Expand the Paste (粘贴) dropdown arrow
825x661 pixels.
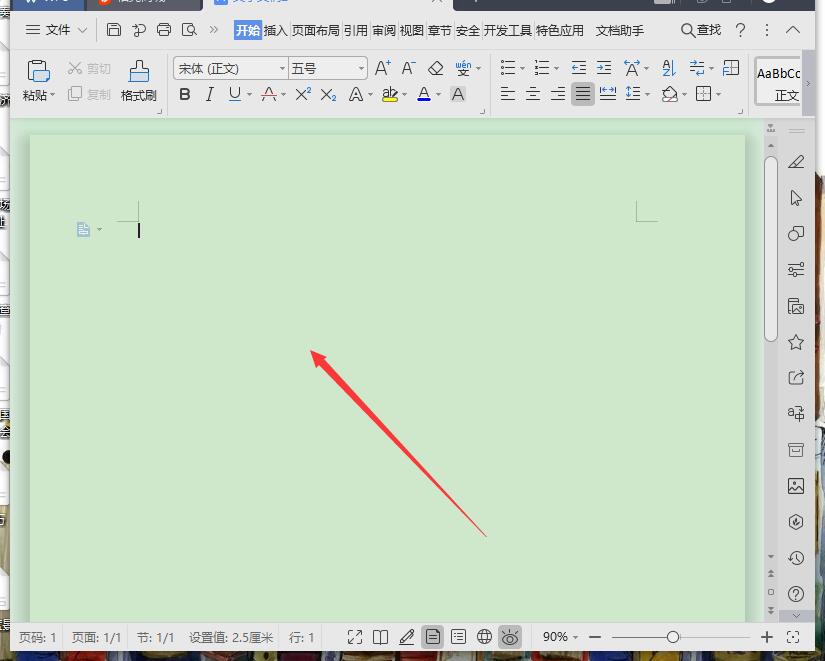click(x=53, y=95)
